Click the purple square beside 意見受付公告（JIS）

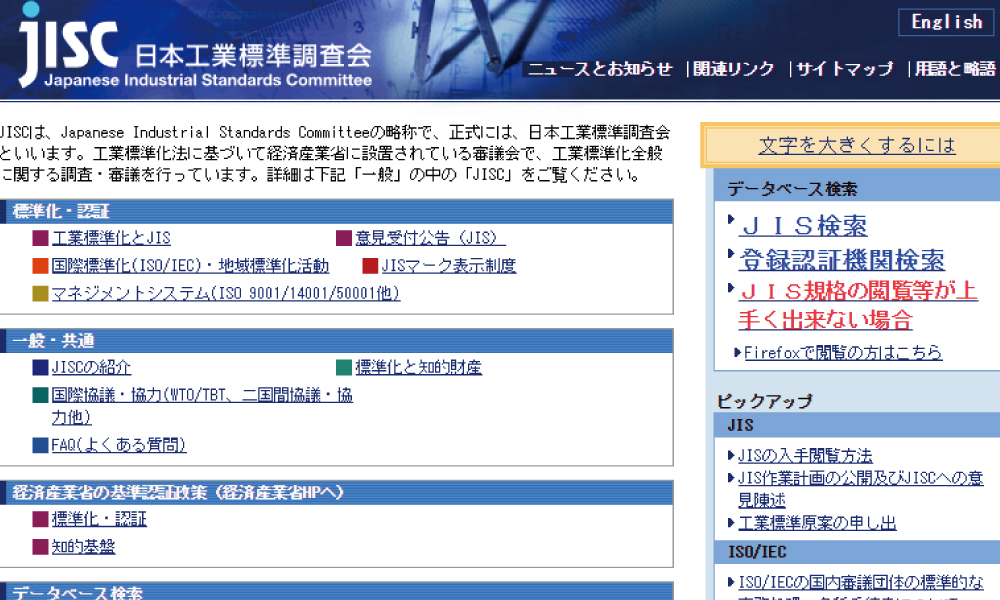point(344,238)
